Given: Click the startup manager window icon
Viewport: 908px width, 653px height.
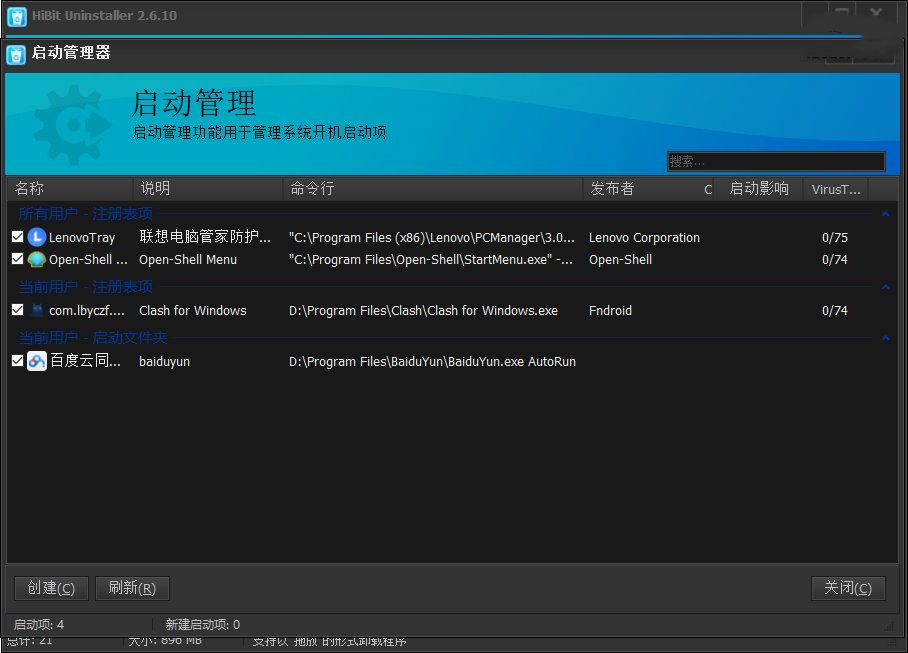Looking at the screenshot, I should [x=17, y=53].
